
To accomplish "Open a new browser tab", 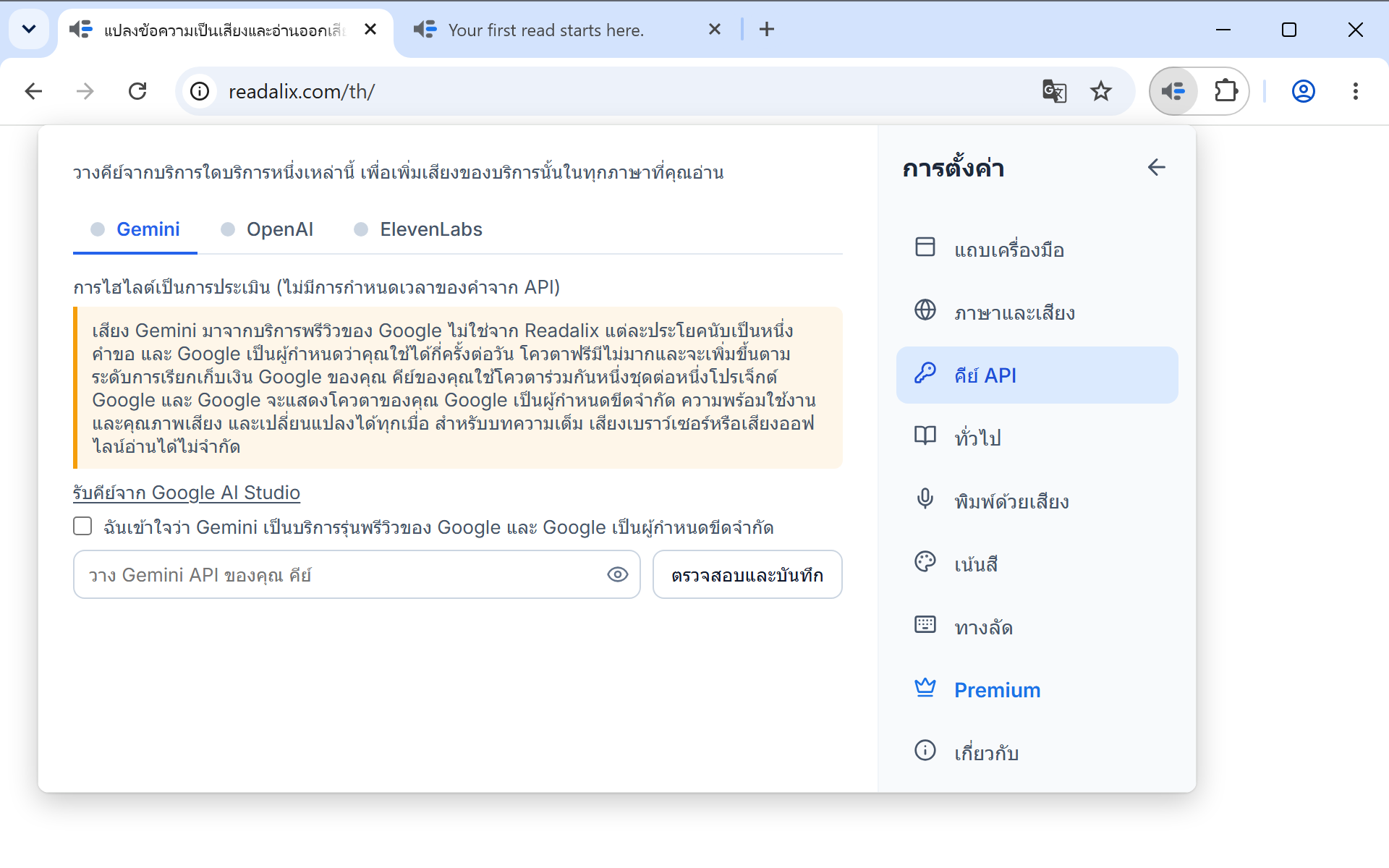I will pos(766,30).
